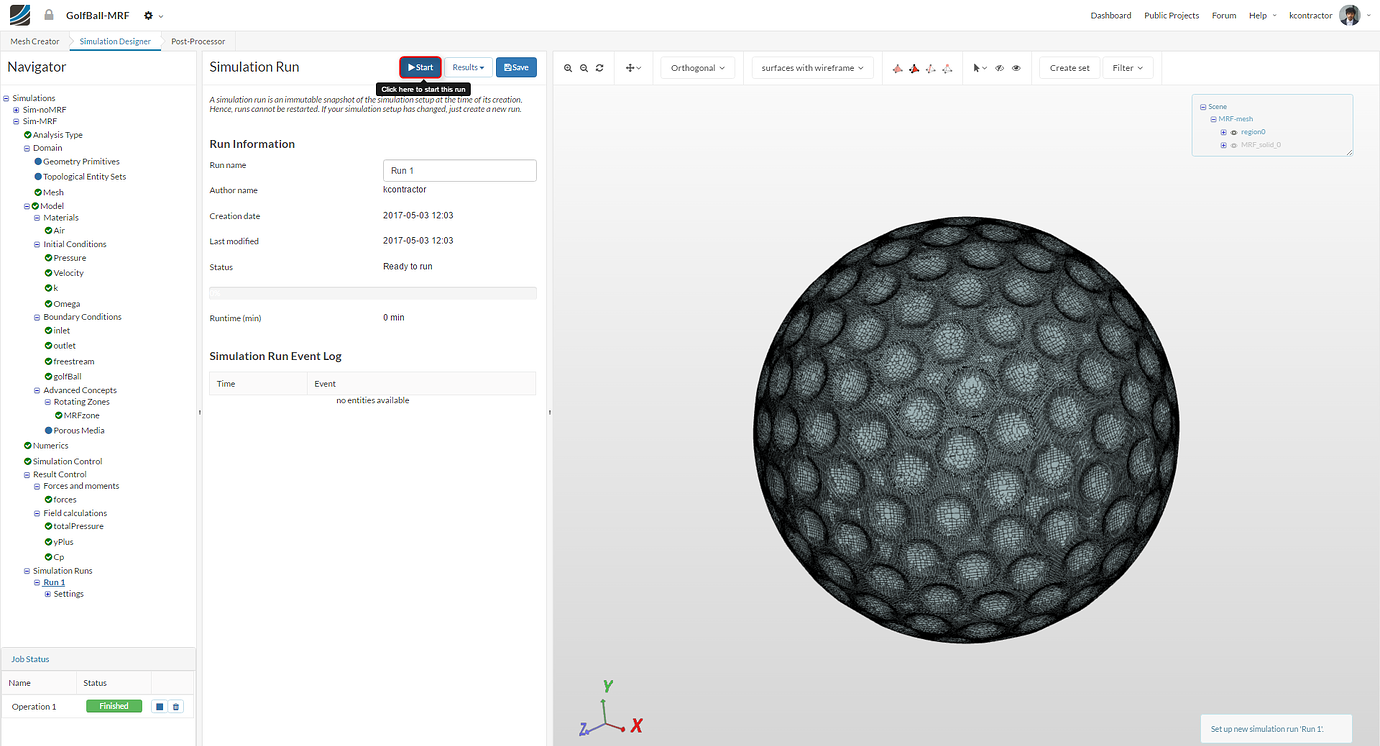
Task: Start the simulation run
Action: click(419, 66)
